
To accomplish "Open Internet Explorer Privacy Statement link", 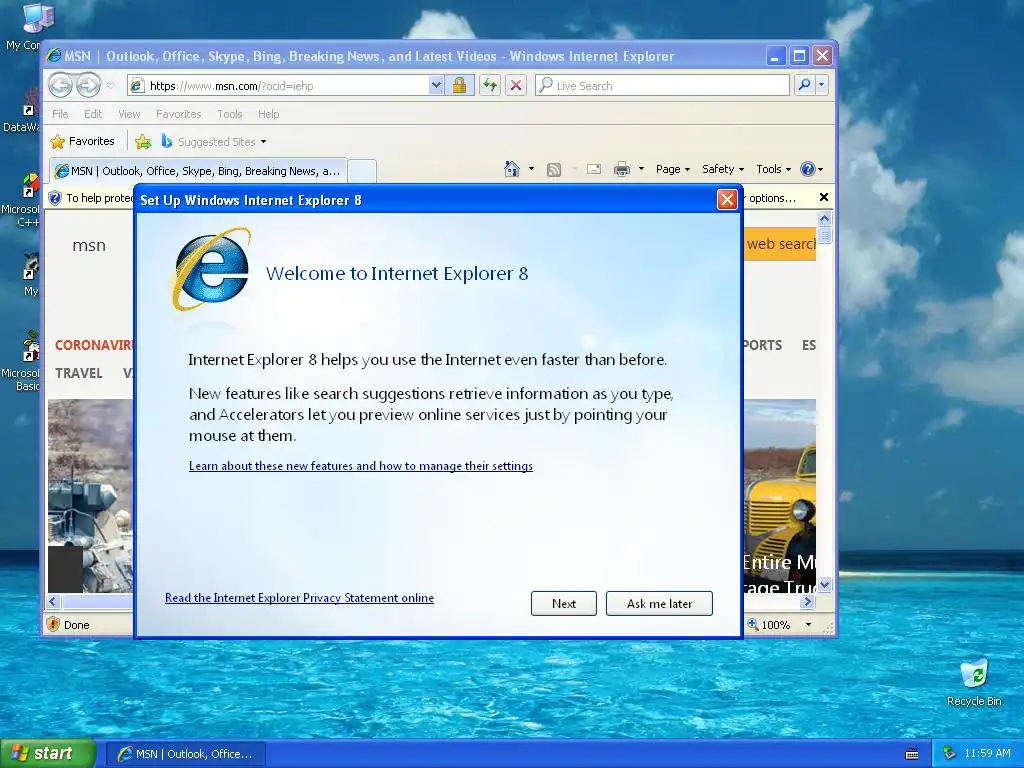I will 299,598.
